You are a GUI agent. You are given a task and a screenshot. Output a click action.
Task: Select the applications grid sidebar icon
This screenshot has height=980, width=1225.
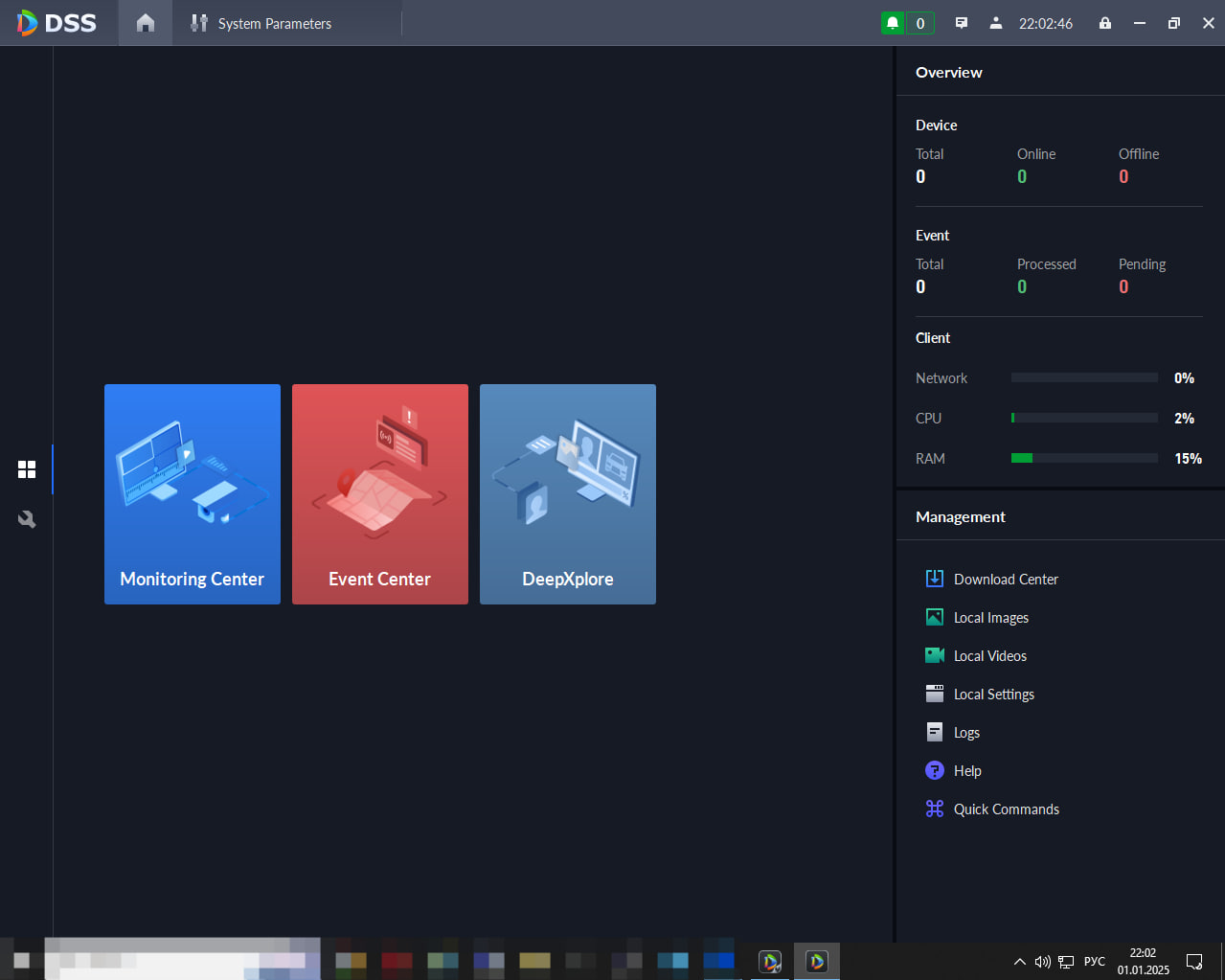point(27,469)
